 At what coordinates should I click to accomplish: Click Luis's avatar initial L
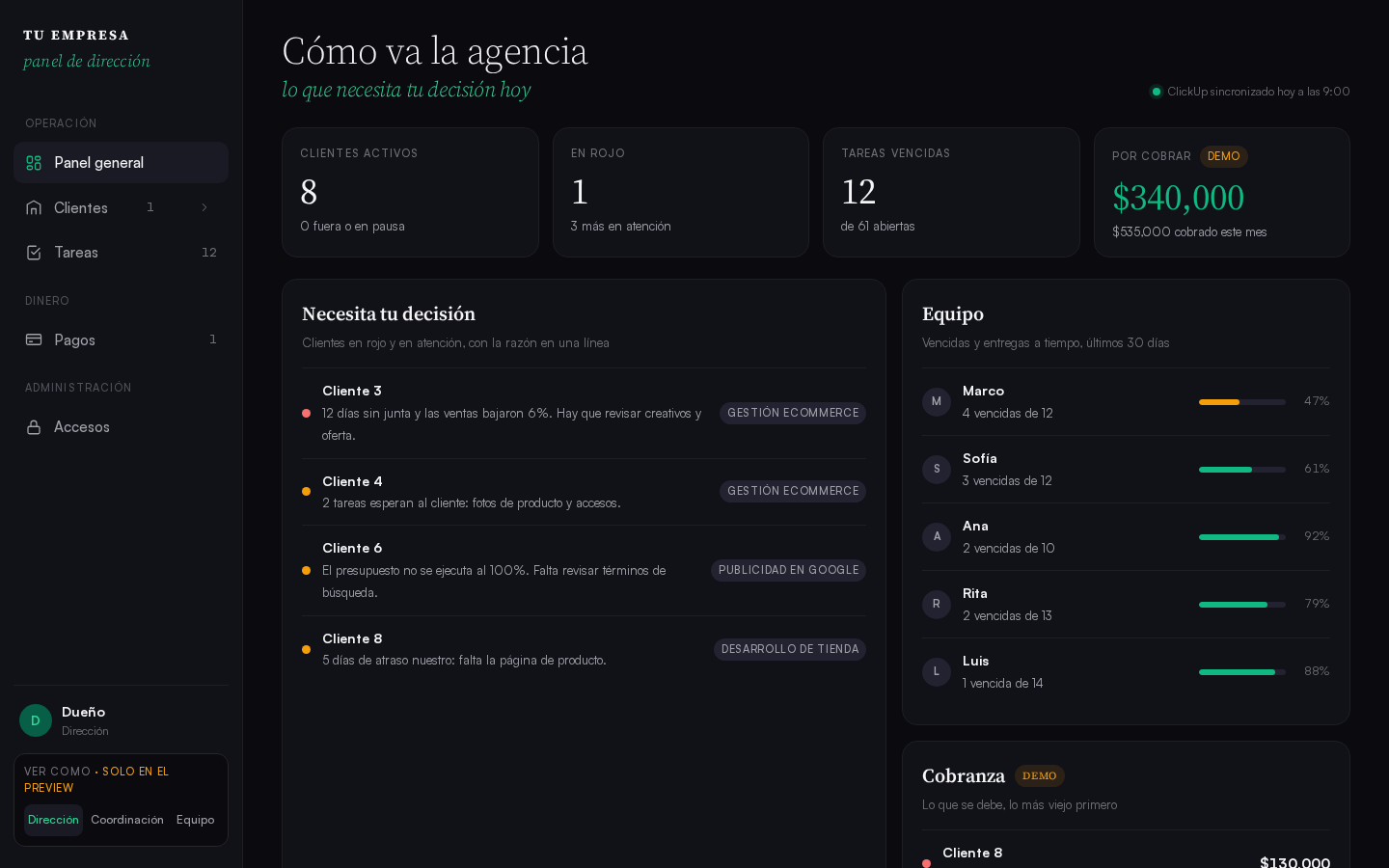click(x=937, y=671)
